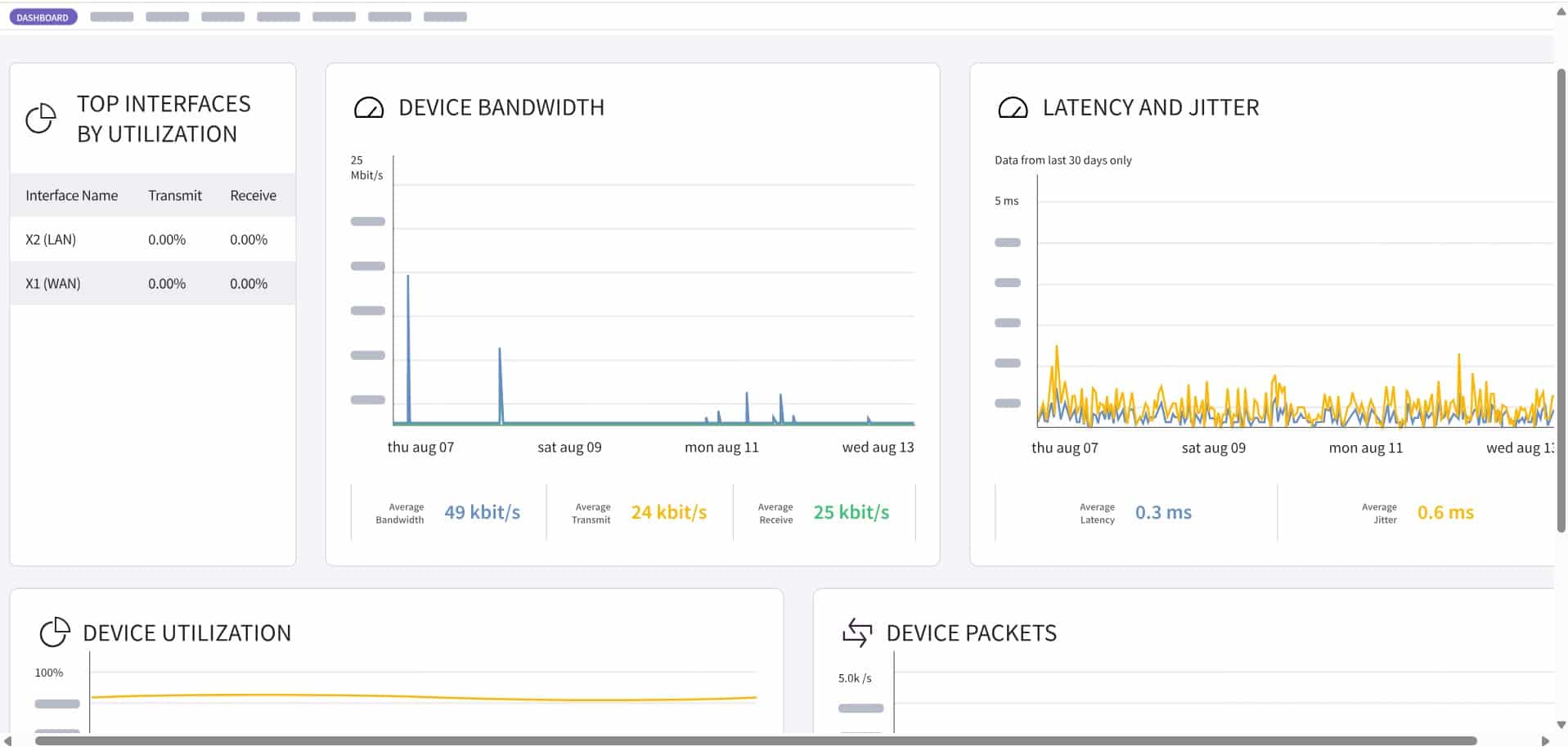Select the X1 (WAN) table row
This screenshot has height=747, width=1568.
[x=152, y=283]
